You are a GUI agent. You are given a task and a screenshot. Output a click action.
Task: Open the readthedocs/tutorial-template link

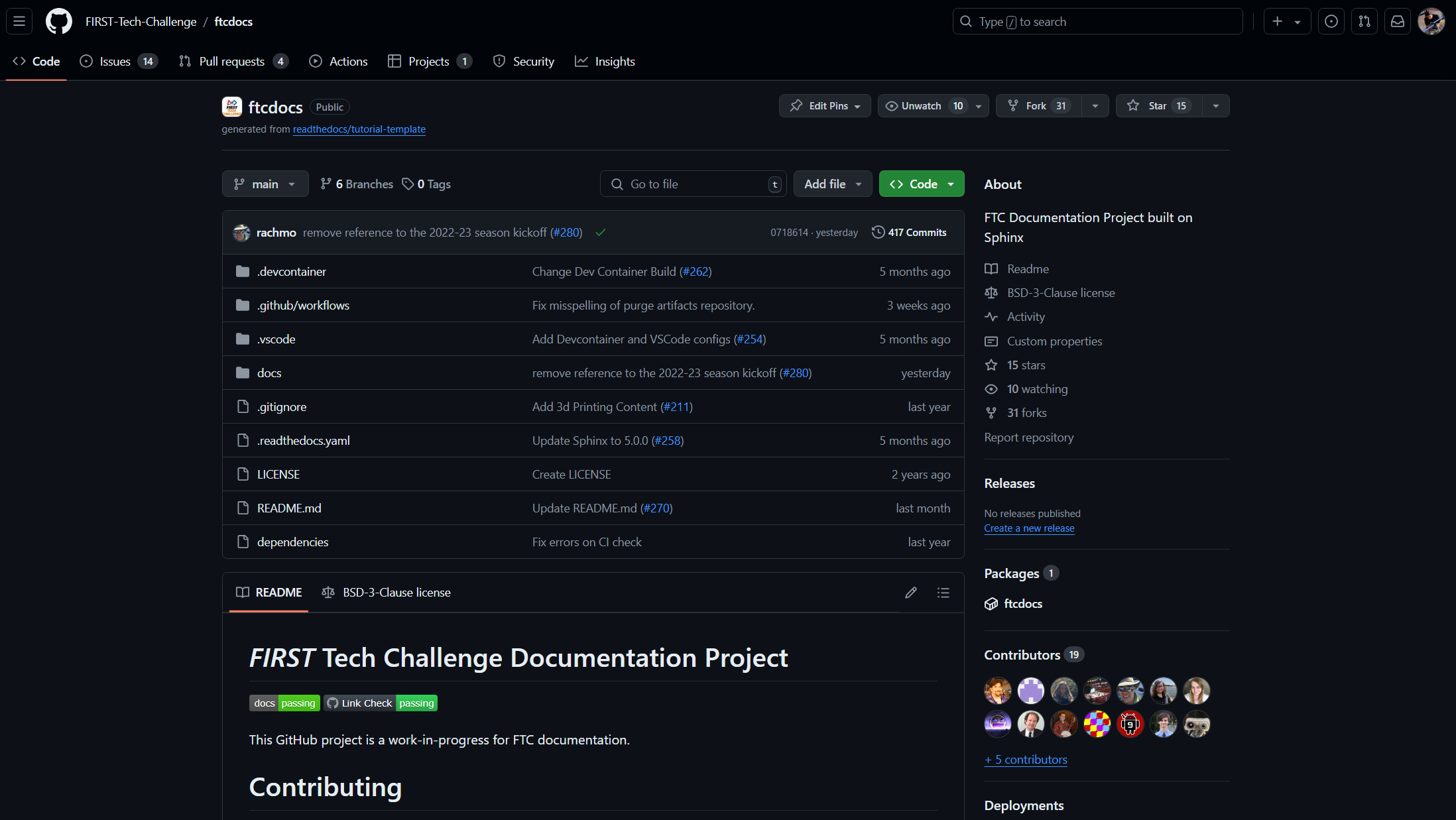click(x=359, y=129)
